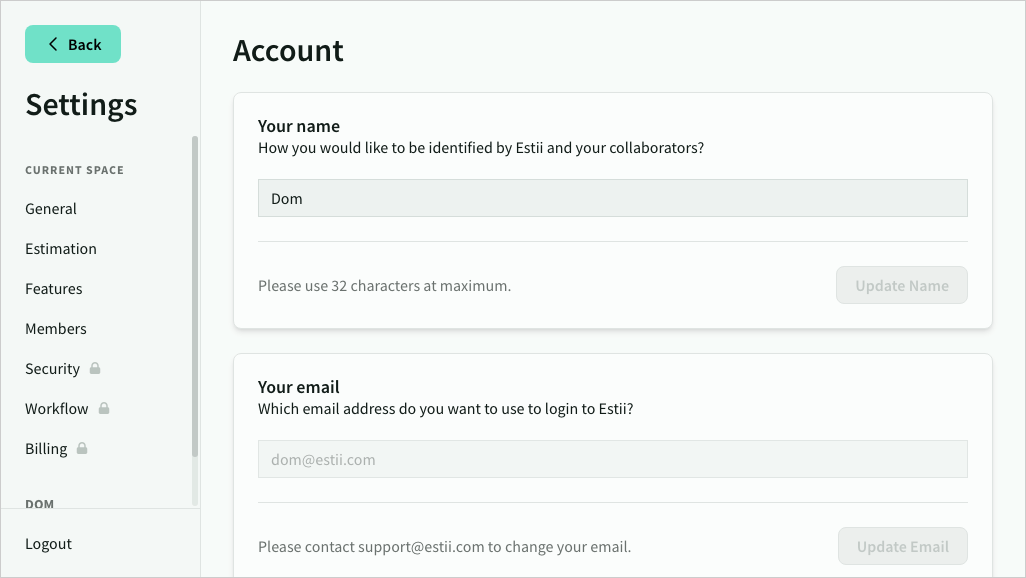1026x578 pixels.
Task: Open General settings
Action: 51,209
